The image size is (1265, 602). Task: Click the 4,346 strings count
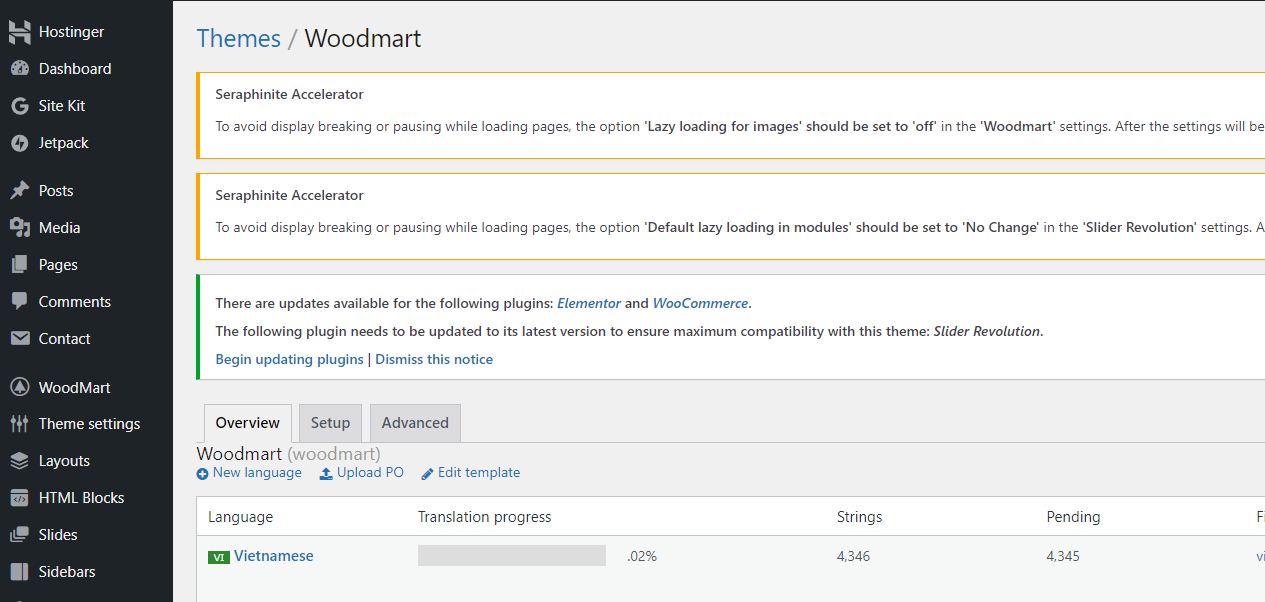853,556
